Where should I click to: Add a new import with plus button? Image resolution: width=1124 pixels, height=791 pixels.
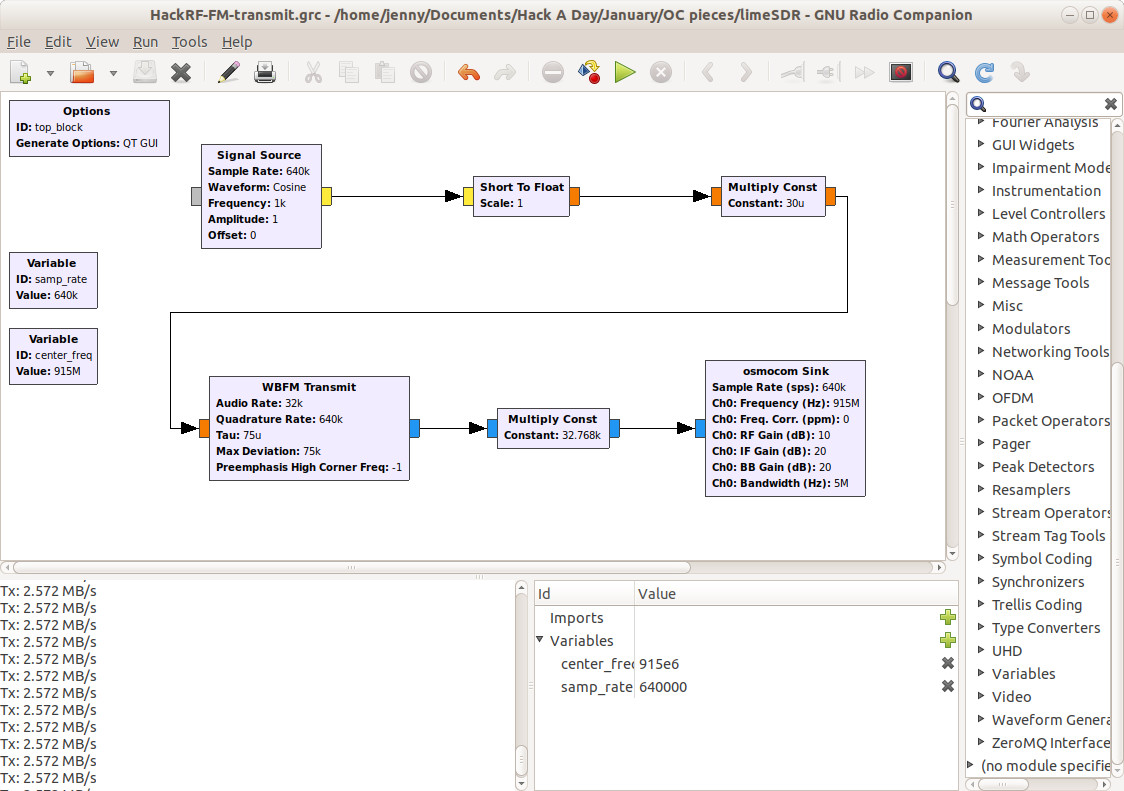[x=947, y=618]
